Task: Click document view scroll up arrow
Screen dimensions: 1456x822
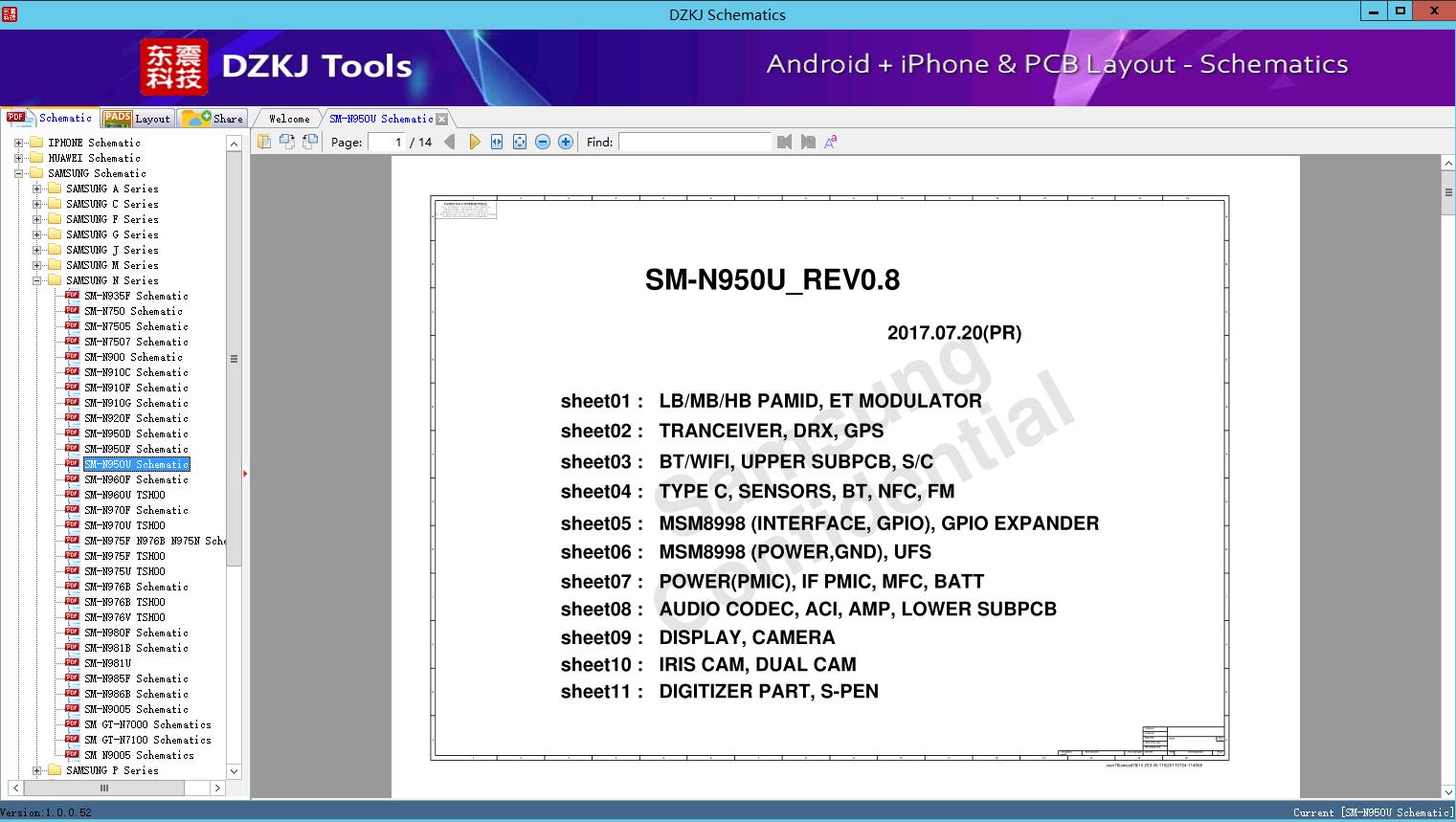Action: tap(1447, 164)
